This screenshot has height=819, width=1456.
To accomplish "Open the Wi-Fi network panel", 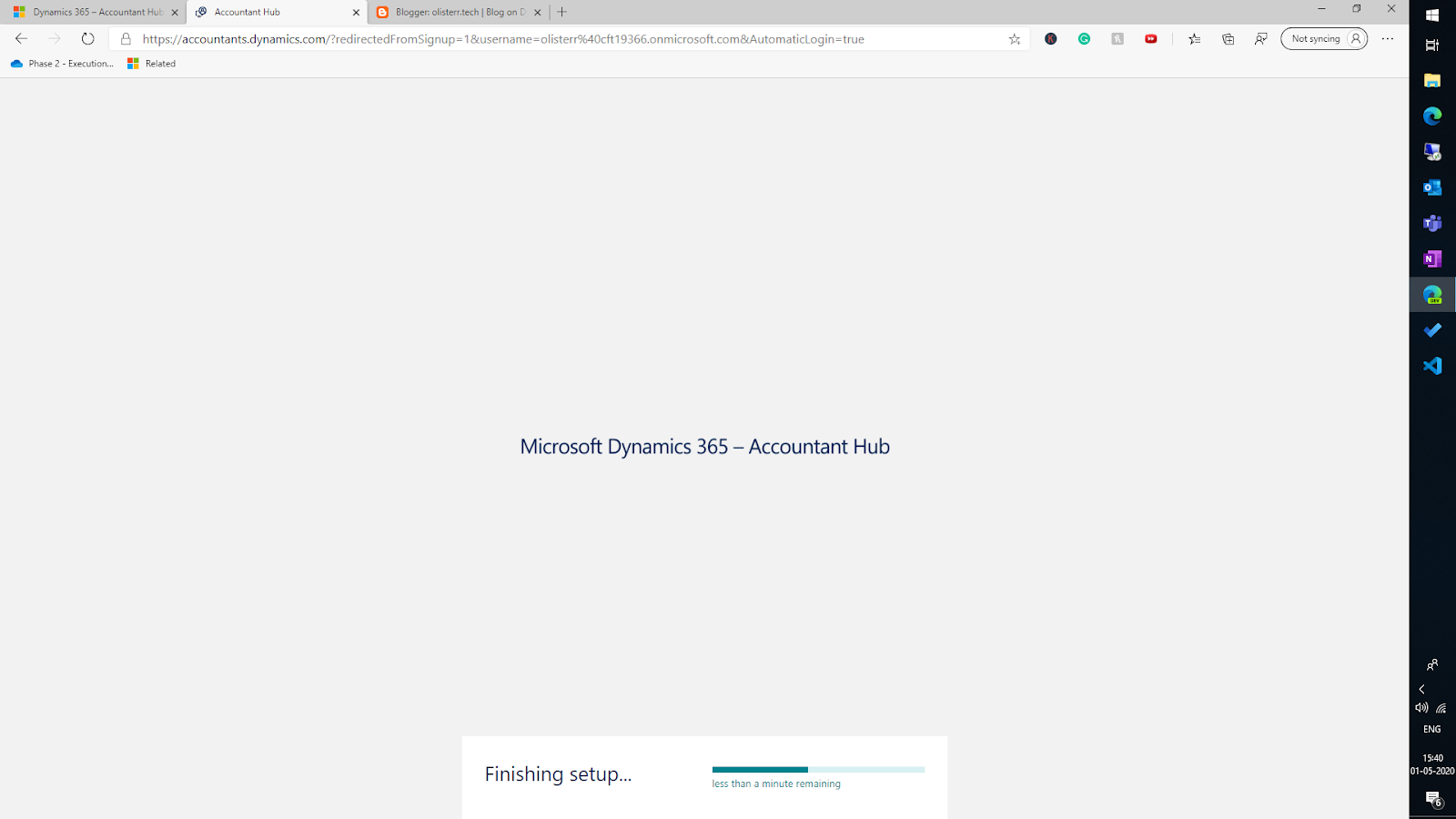I will (x=1441, y=708).
